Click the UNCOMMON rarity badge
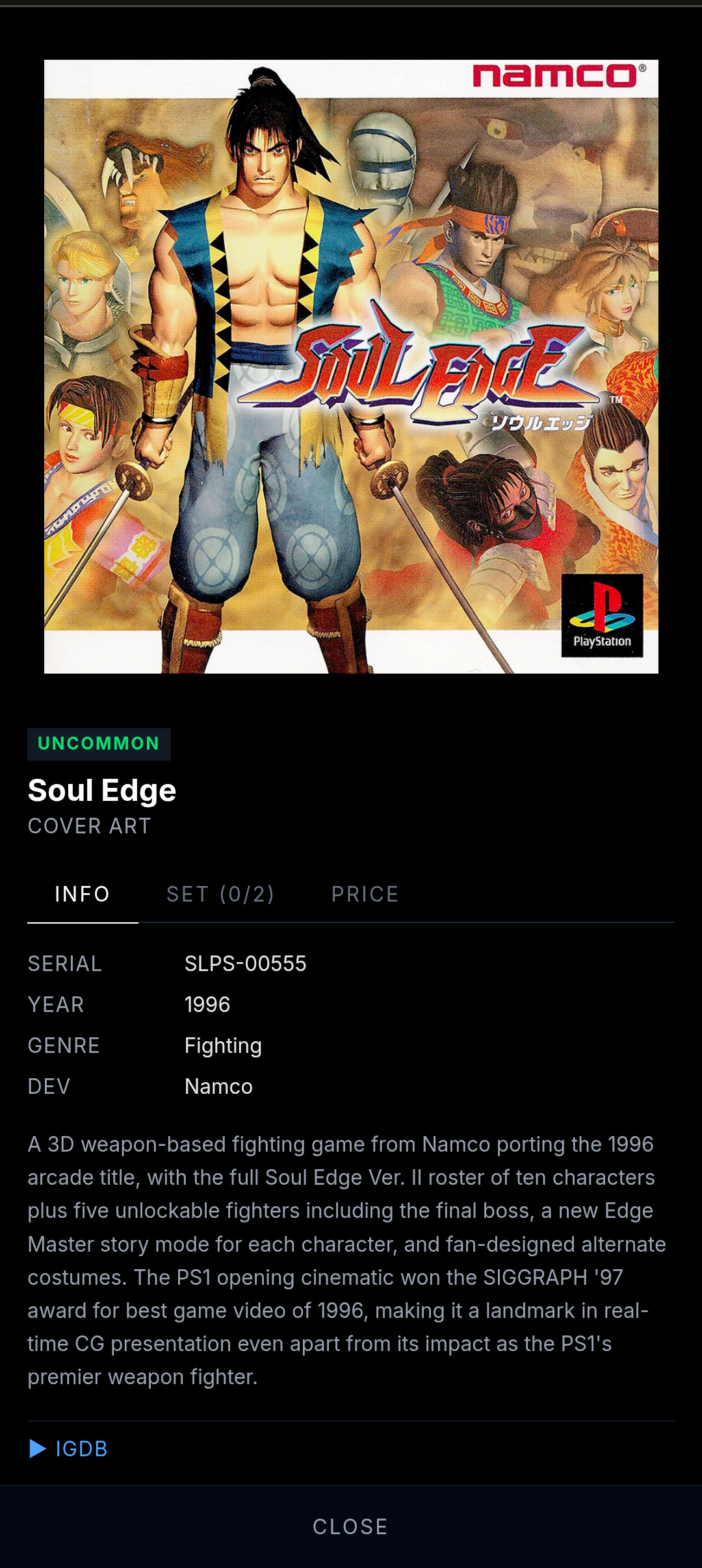Screen dimensions: 702x1568 point(99,744)
